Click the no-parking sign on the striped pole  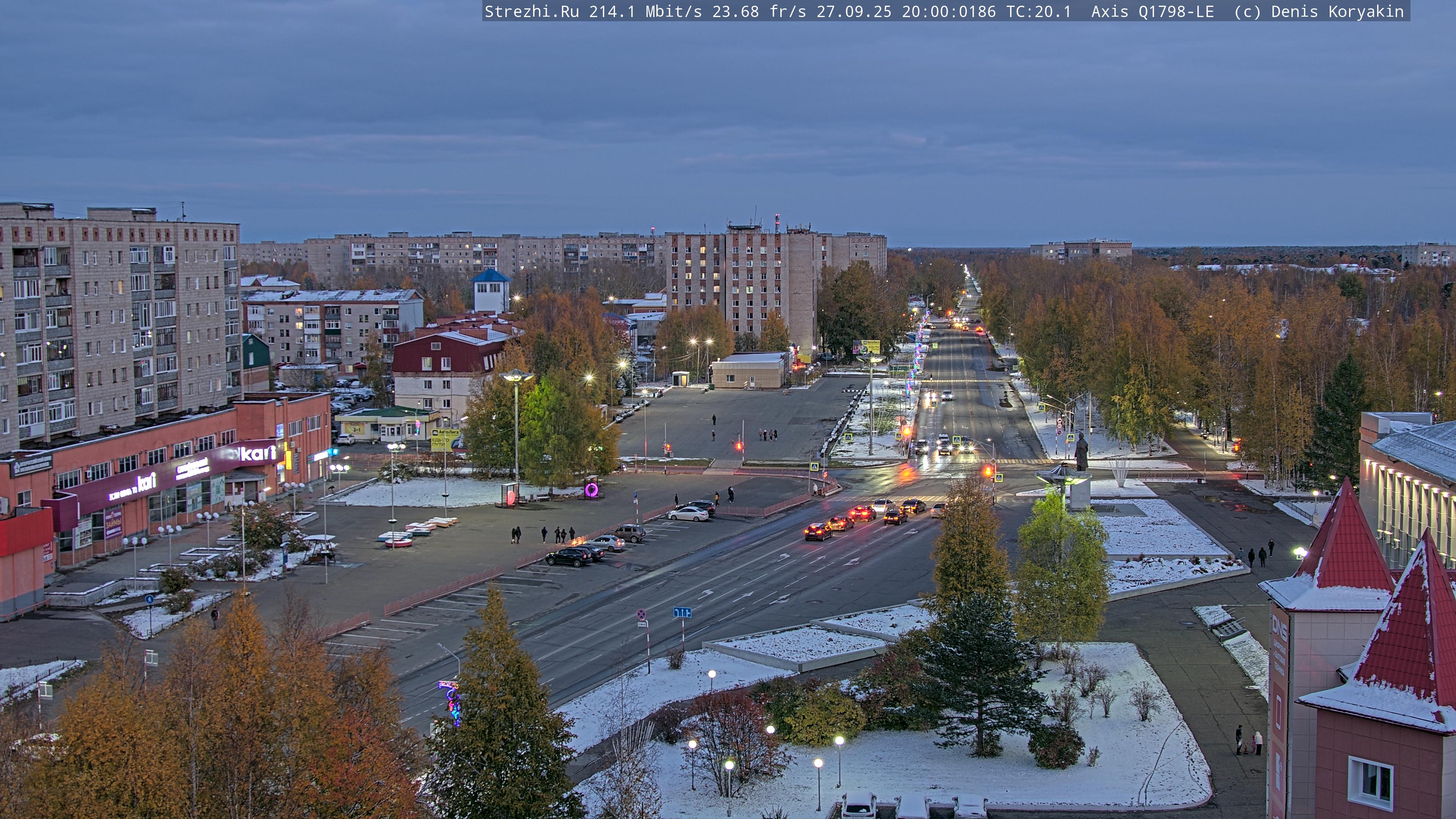pyautogui.click(x=642, y=614)
